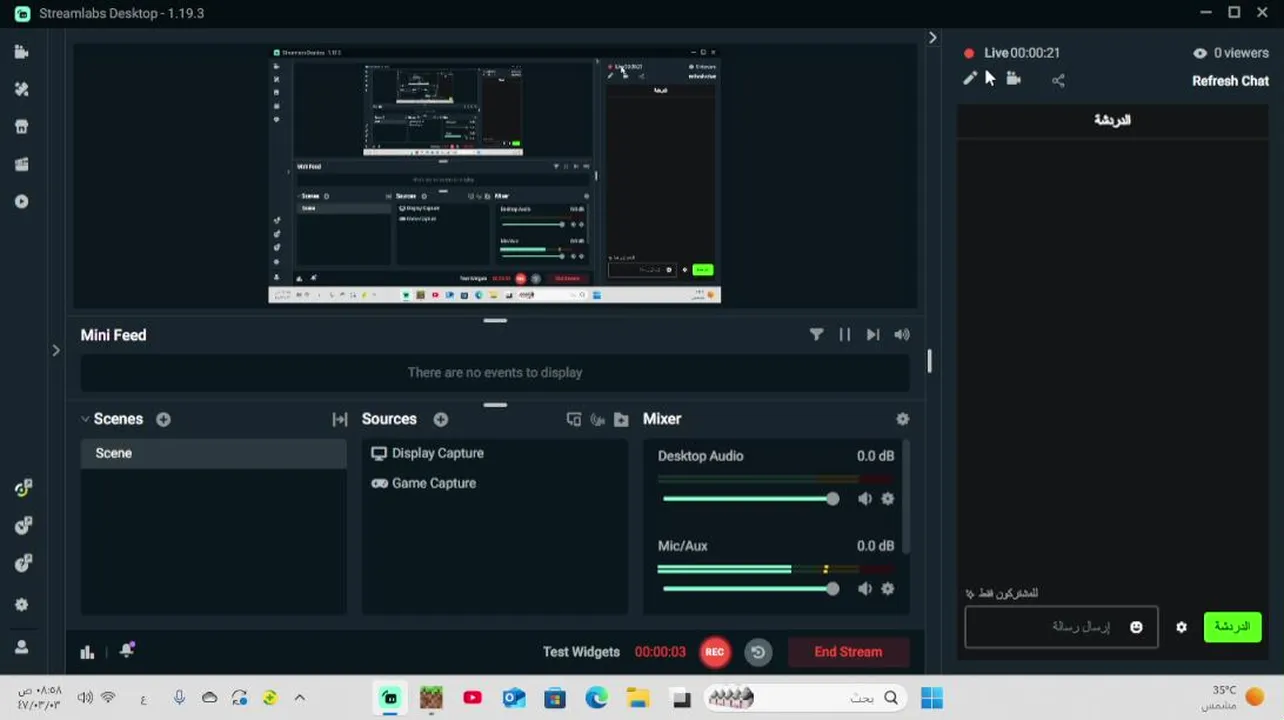Open File Explorer from the taskbar
The image size is (1284, 720).
click(638, 698)
